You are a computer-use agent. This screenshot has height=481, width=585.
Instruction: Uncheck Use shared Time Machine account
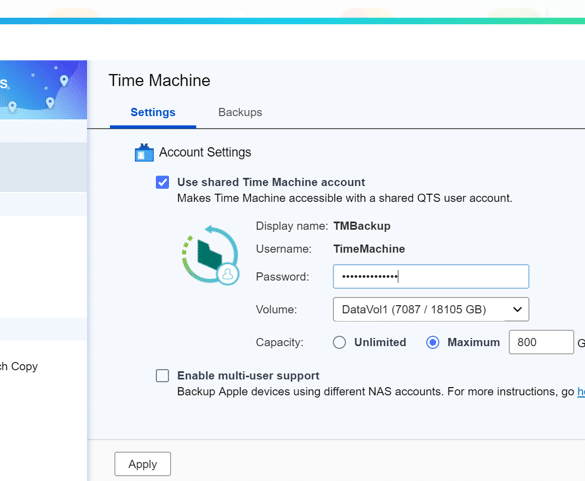pos(162,182)
